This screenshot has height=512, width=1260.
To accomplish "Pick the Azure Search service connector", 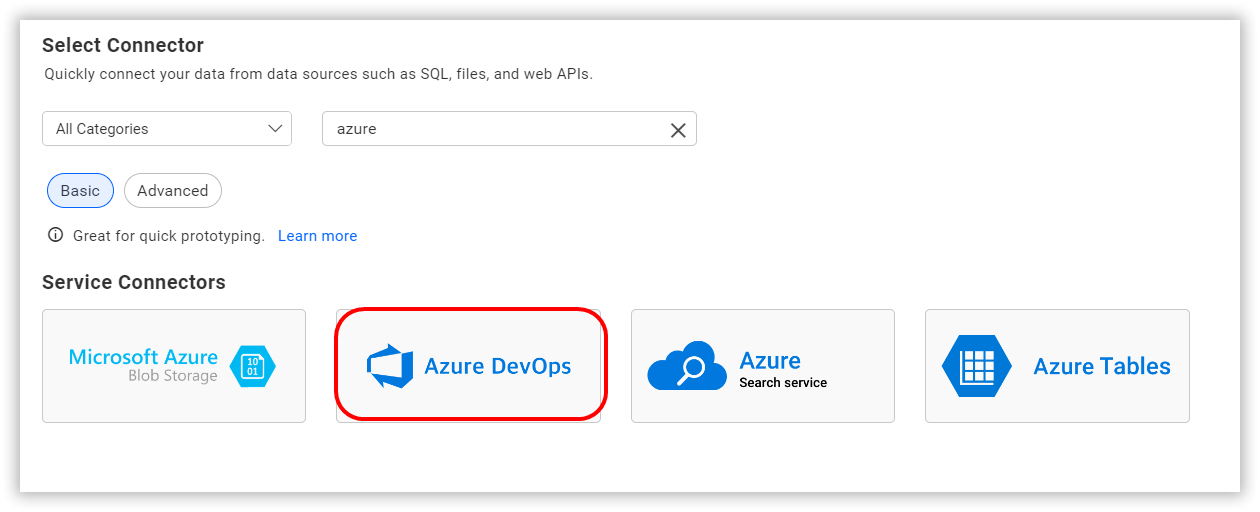I will tap(763, 366).
